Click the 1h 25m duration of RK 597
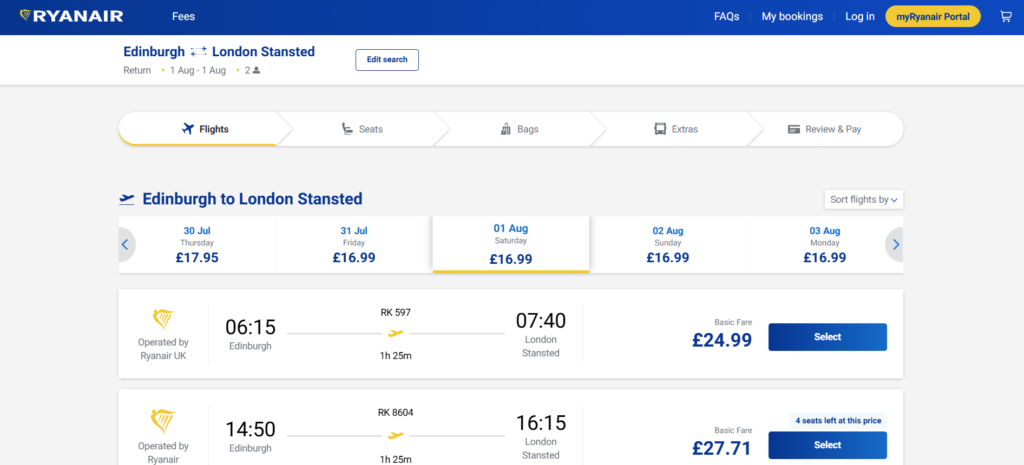 [x=396, y=356]
